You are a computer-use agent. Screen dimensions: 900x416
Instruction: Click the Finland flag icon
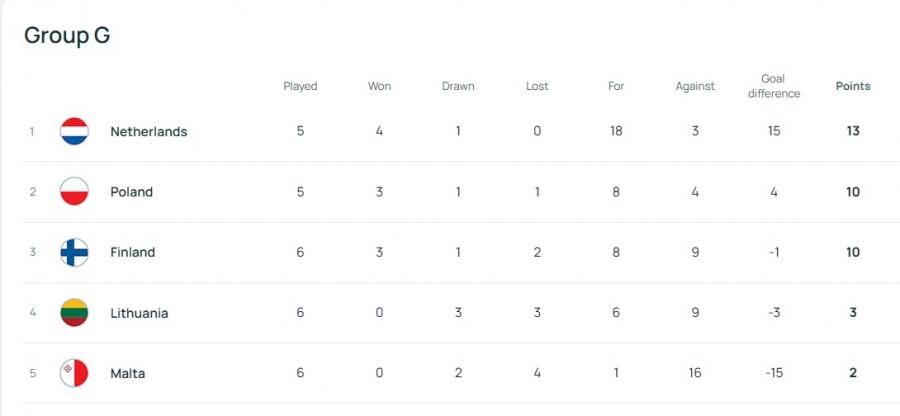[x=74, y=252]
